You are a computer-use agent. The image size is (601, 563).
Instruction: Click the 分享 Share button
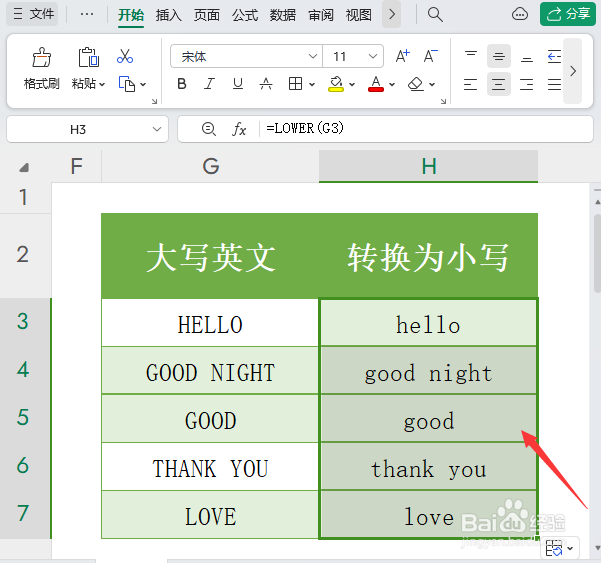click(x=568, y=14)
